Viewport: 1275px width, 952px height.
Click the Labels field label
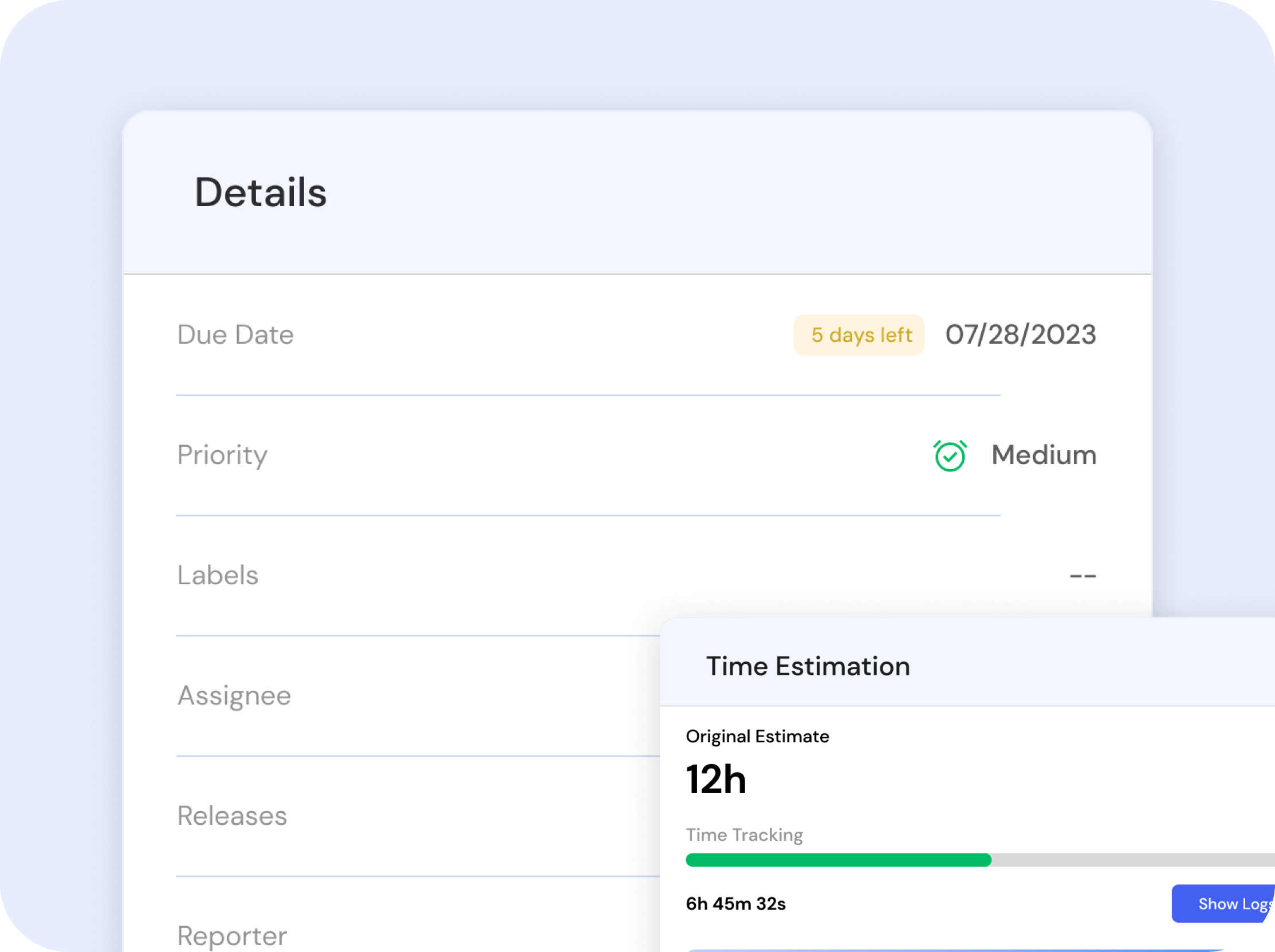217,575
